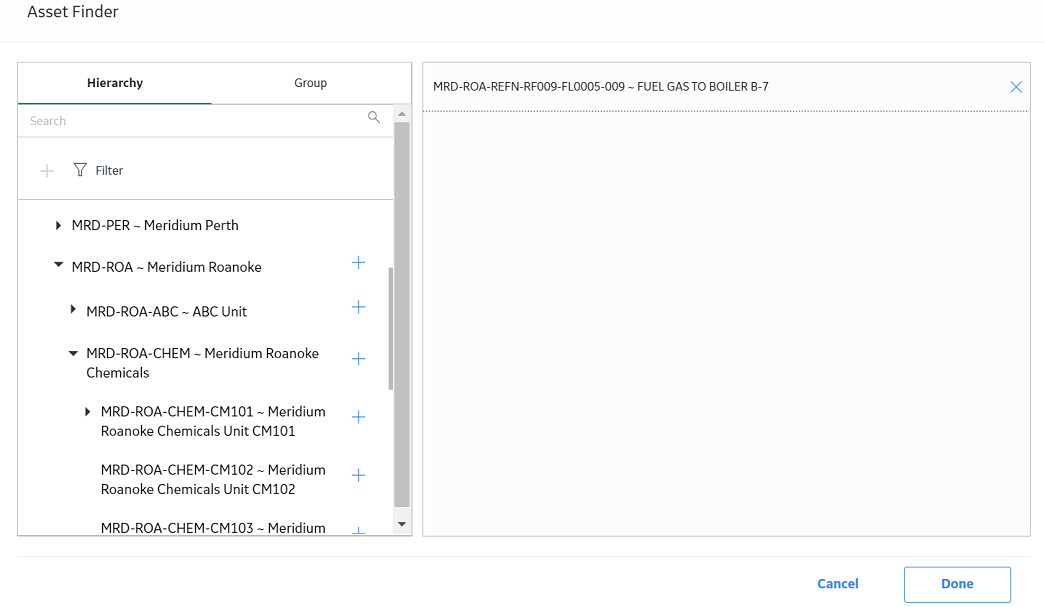1045x607 pixels.
Task: Open the Filter option label
Action: (x=109, y=171)
